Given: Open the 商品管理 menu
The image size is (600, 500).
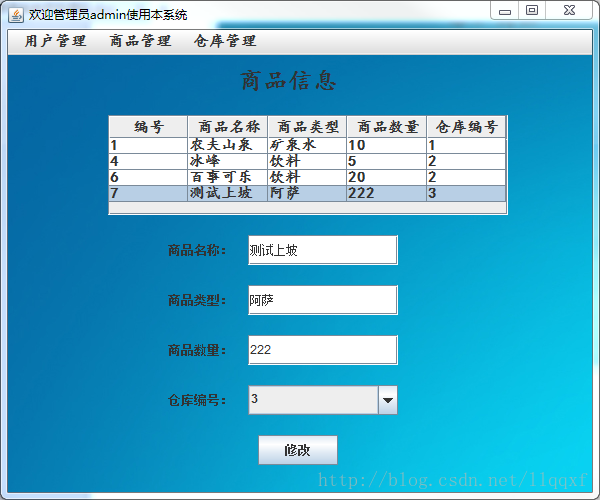Looking at the screenshot, I should [x=140, y=41].
